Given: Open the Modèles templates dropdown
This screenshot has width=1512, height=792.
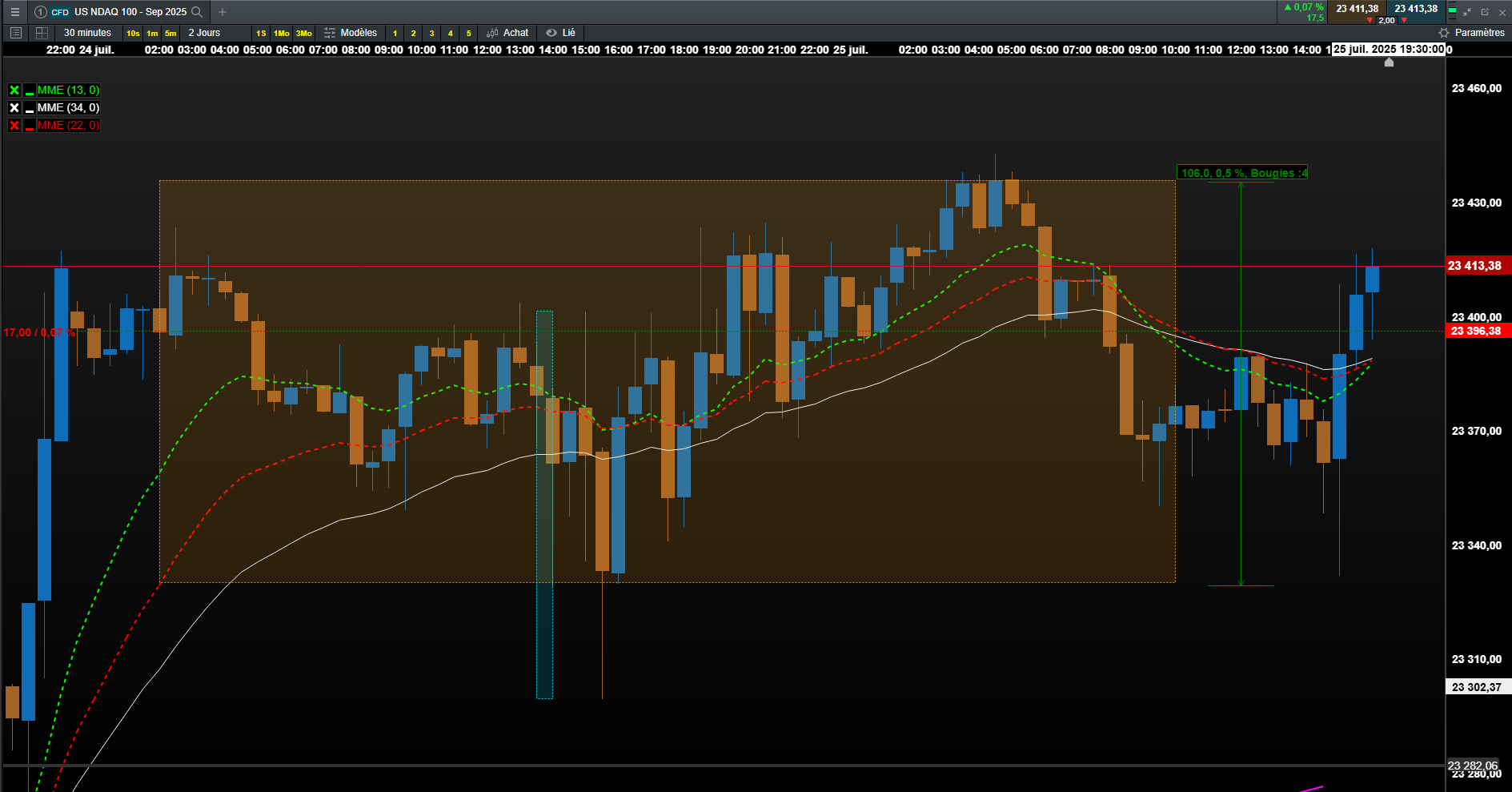Looking at the screenshot, I should [x=351, y=33].
